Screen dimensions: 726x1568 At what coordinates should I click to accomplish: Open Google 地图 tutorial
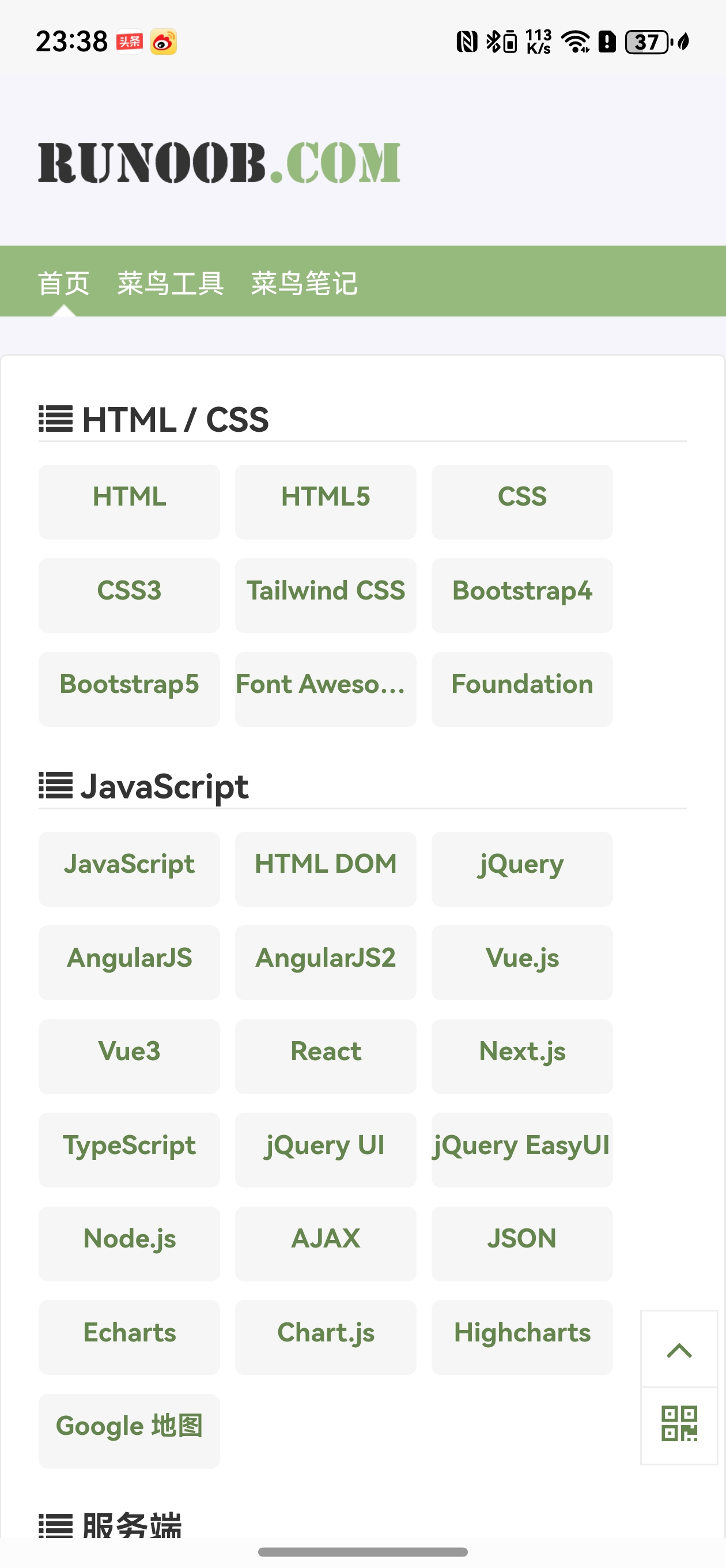coord(129,1431)
